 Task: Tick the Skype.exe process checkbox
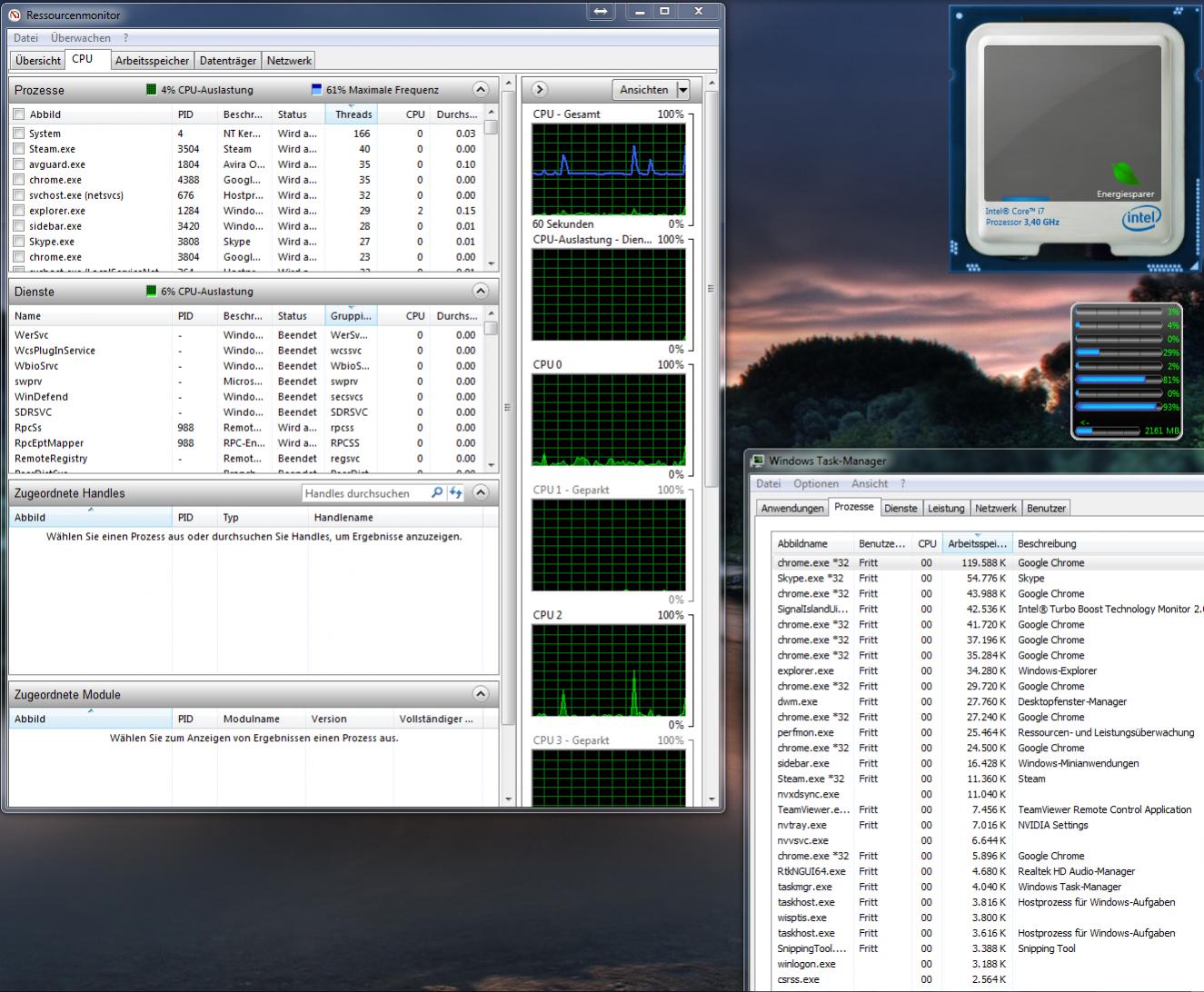(19, 242)
